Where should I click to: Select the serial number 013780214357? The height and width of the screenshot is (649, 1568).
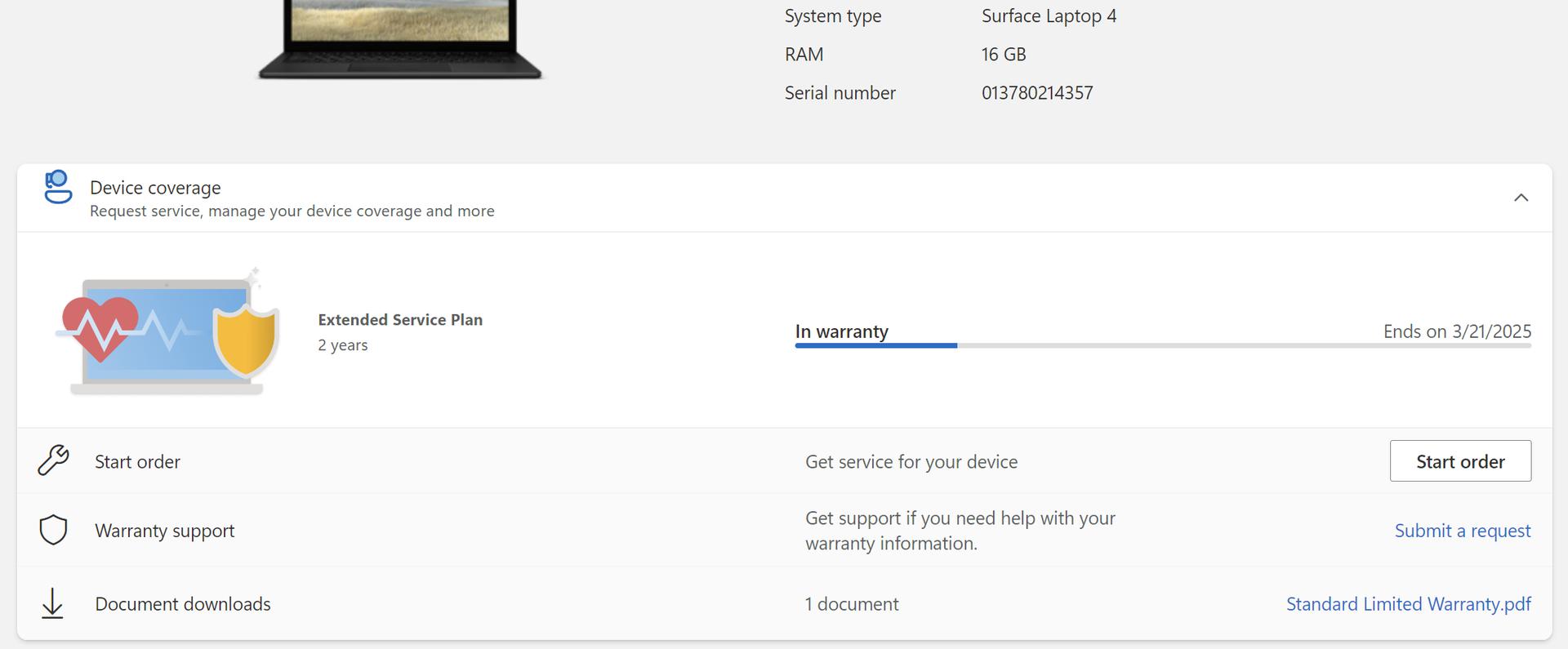(1036, 93)
